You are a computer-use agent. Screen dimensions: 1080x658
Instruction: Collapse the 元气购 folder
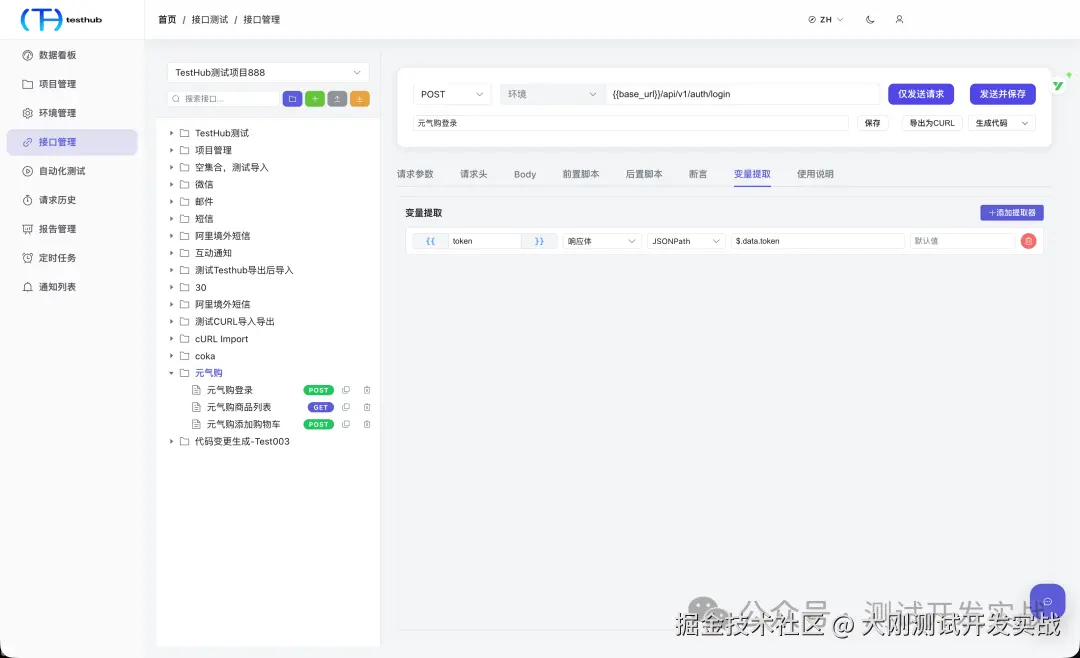[x=172, y=373]
